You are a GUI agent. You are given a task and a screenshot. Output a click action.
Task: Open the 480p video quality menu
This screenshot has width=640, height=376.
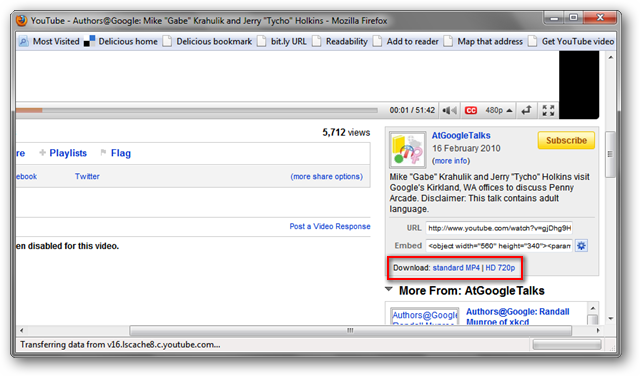coord(498,110)
